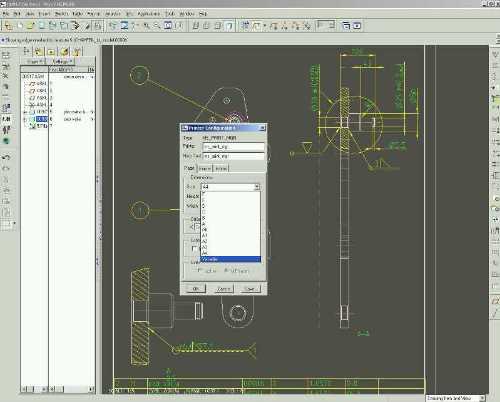
Task: Collapse the Size dropdown arrow
Action: coord(257,187)
